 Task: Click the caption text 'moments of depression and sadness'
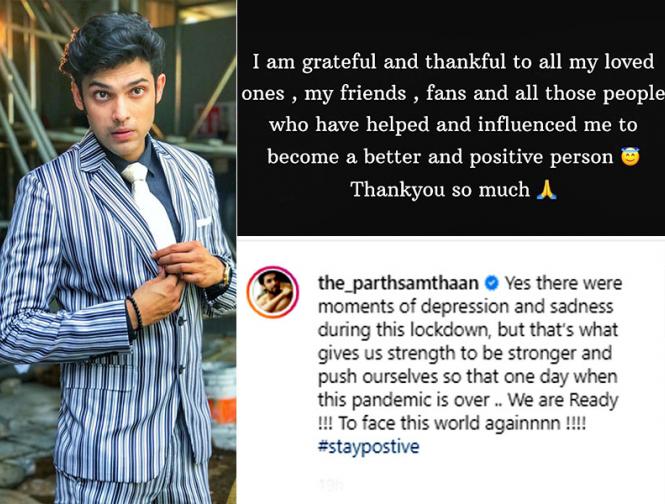click(465, 306)
